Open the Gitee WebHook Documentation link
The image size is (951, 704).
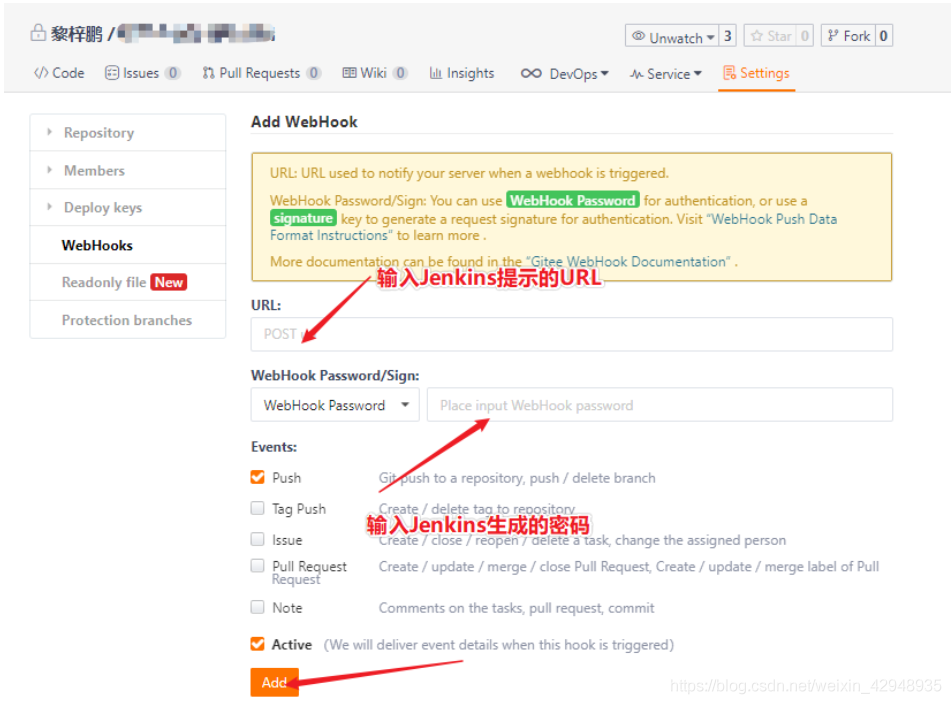pos(628,261)
